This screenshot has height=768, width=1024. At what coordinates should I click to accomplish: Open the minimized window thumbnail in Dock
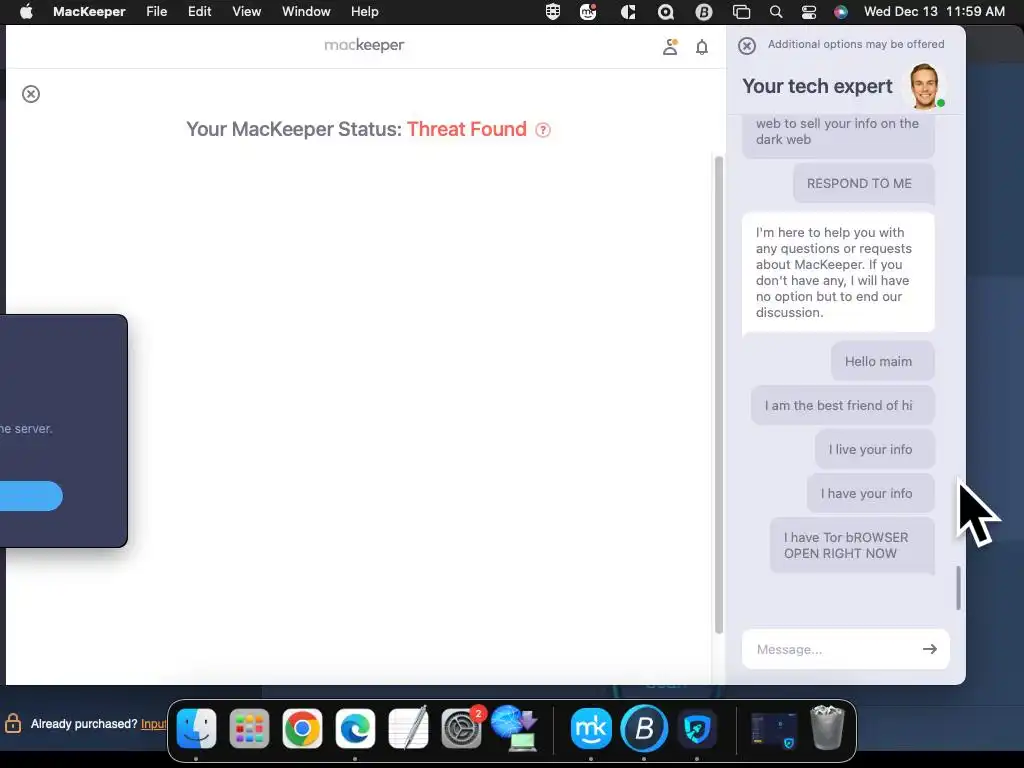[774, 729]
